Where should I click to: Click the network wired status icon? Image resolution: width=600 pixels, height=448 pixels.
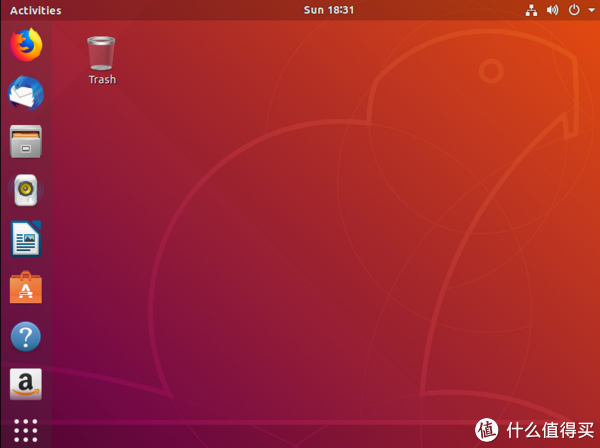pyautogui.click(x=531, y=10)
